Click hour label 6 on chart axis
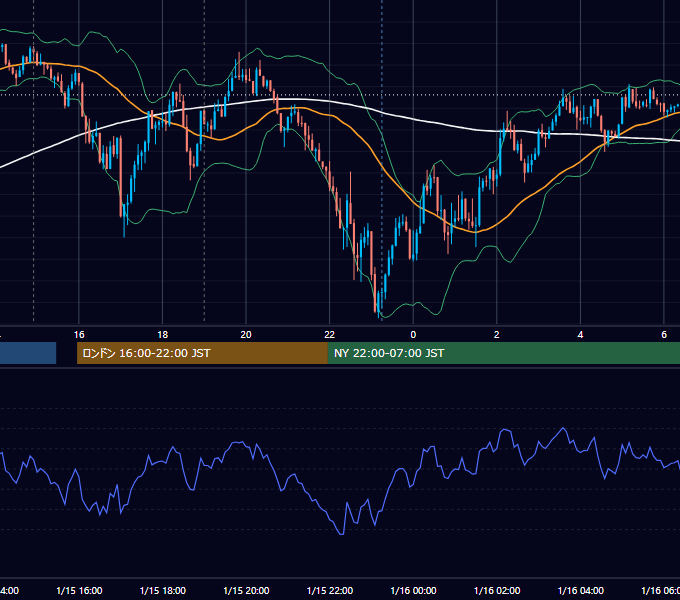680x600 pixels. point(664,334)
